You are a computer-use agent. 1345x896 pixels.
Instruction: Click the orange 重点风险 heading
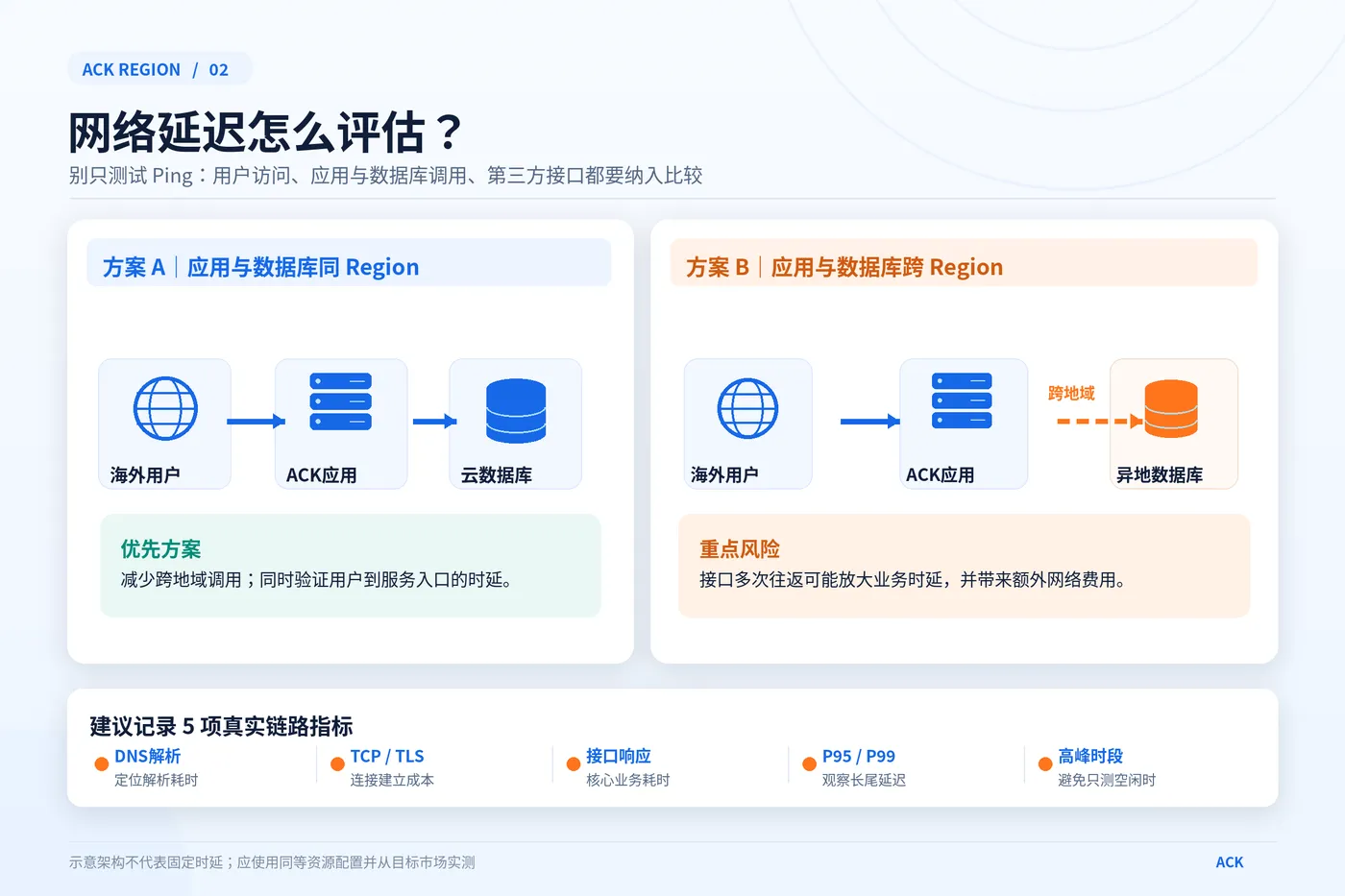coord(740,549)
